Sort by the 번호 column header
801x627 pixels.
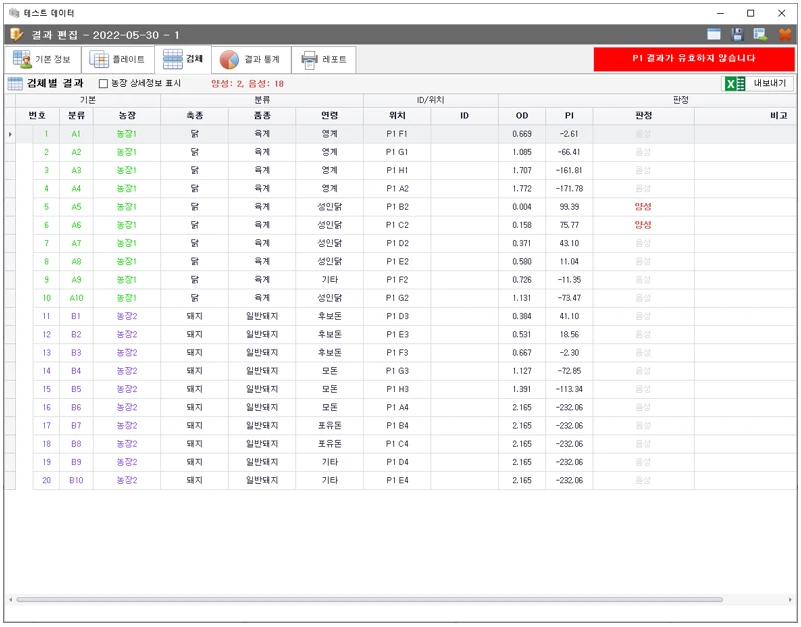click(37, 115)
